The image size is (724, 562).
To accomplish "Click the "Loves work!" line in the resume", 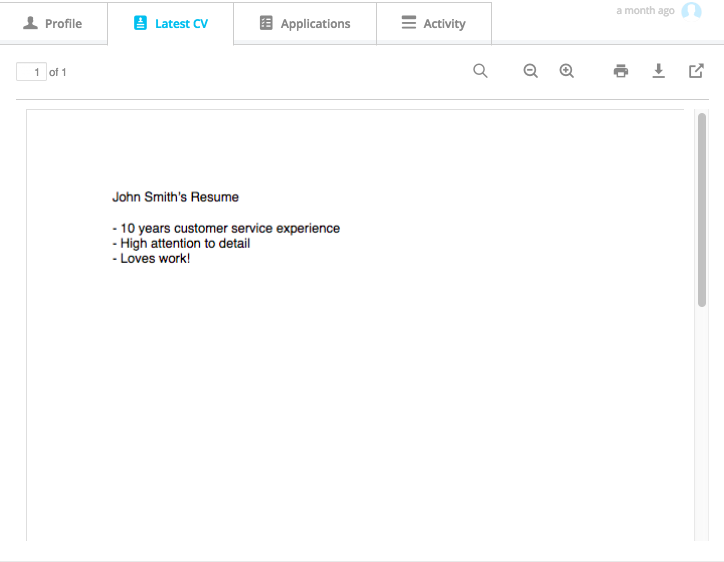I will pos(154,259).
